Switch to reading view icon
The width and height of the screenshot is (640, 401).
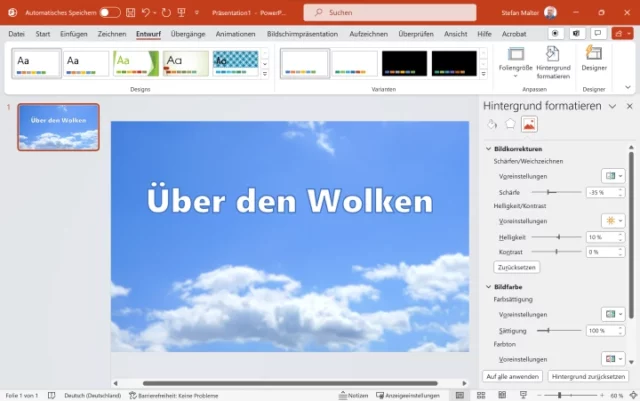click(x=502, y=395)
